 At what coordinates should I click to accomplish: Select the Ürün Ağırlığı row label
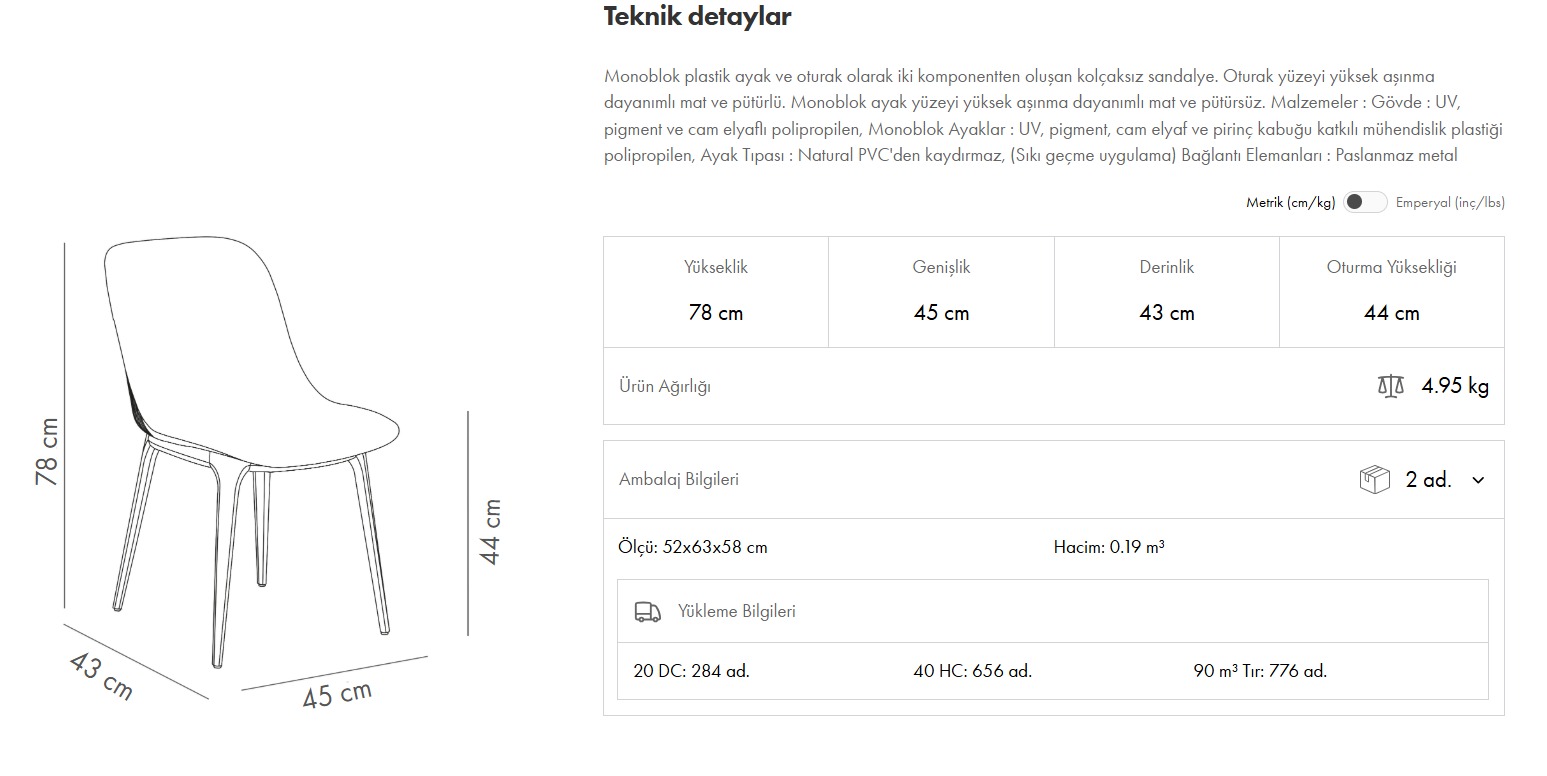pyautogui.click(x=665, y=386)
